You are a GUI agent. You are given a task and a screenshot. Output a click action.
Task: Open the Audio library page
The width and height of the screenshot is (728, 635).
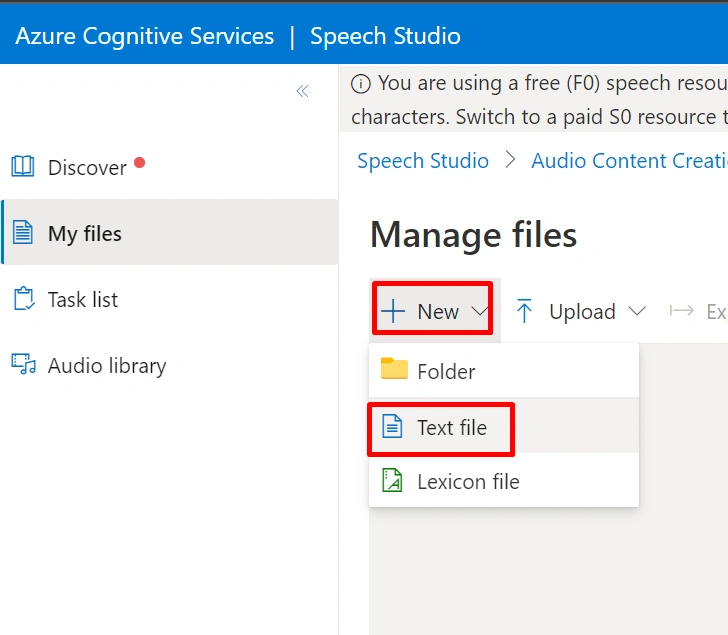coord(169,365)
